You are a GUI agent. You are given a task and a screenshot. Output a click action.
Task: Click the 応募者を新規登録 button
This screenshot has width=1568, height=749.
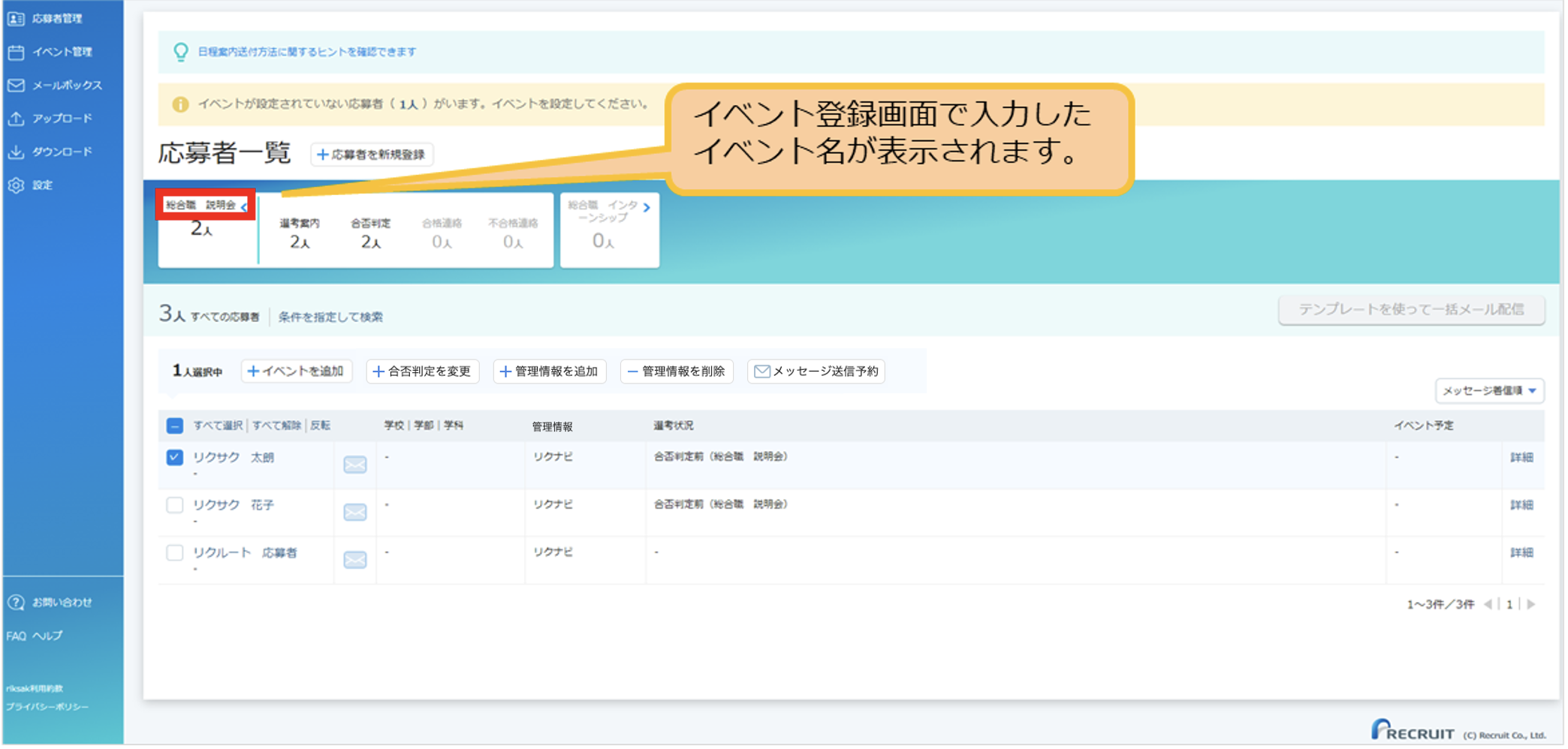tap(372, 155)
